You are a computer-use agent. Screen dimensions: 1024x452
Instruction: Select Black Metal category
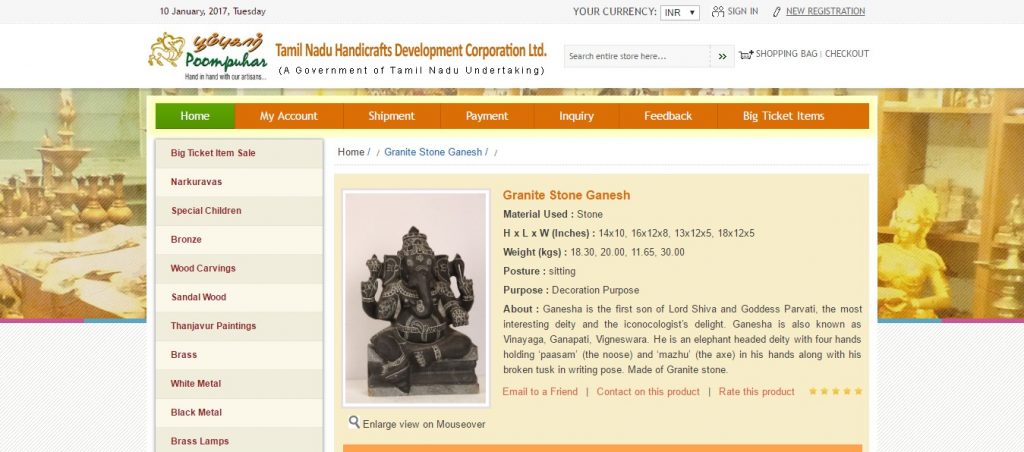click(x=239, y=412)
